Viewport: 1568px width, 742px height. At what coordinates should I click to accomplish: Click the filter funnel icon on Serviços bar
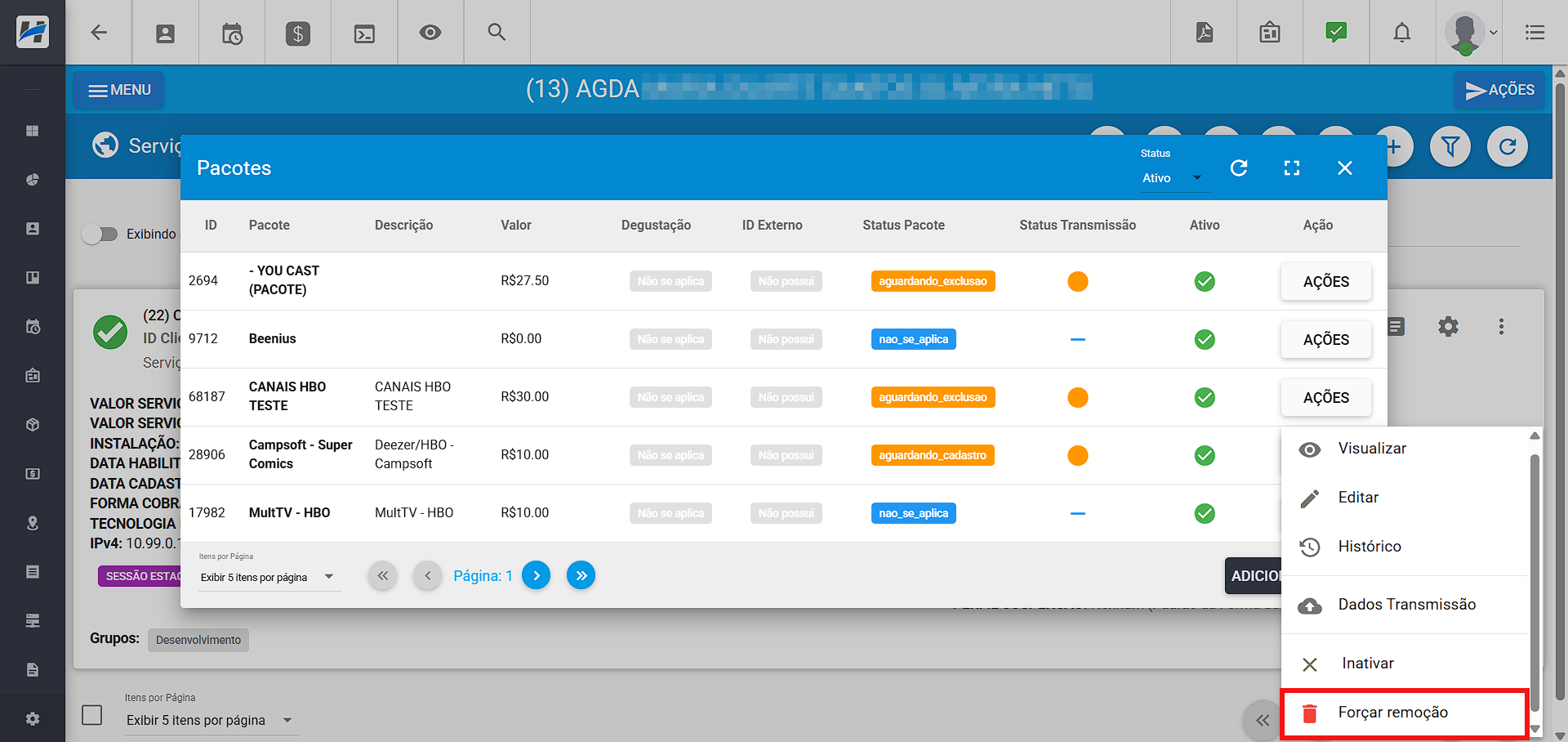(1450, 147)
